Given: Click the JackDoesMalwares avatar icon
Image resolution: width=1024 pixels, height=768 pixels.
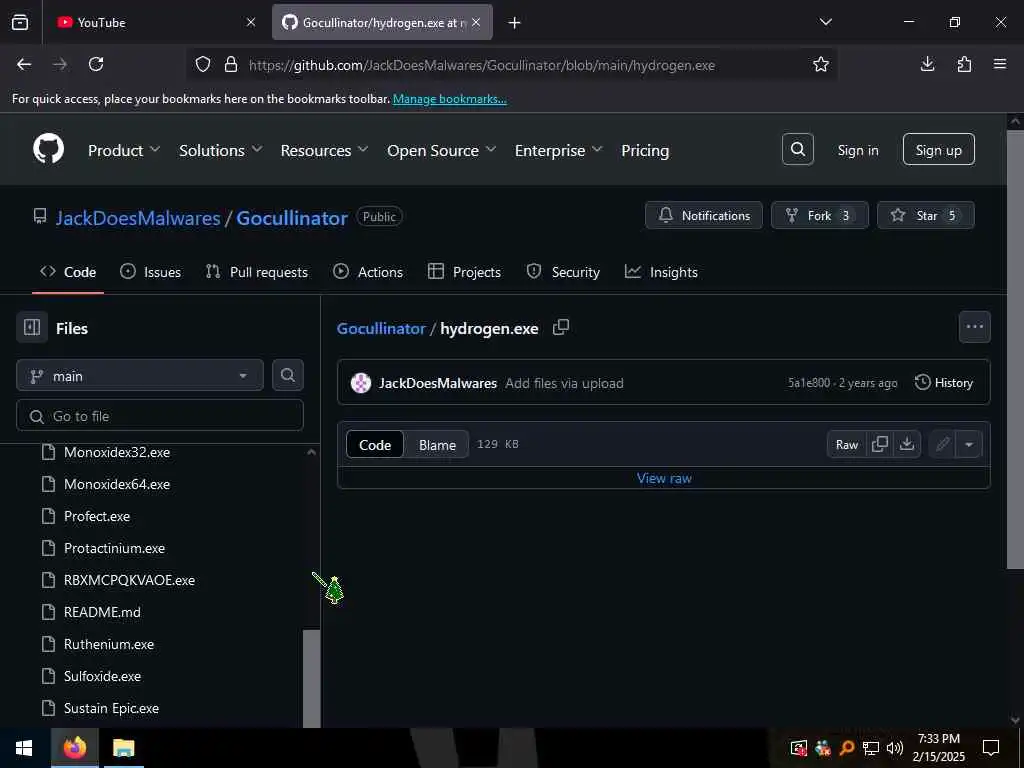Looking at the screenshot, I should click(360, 383).
